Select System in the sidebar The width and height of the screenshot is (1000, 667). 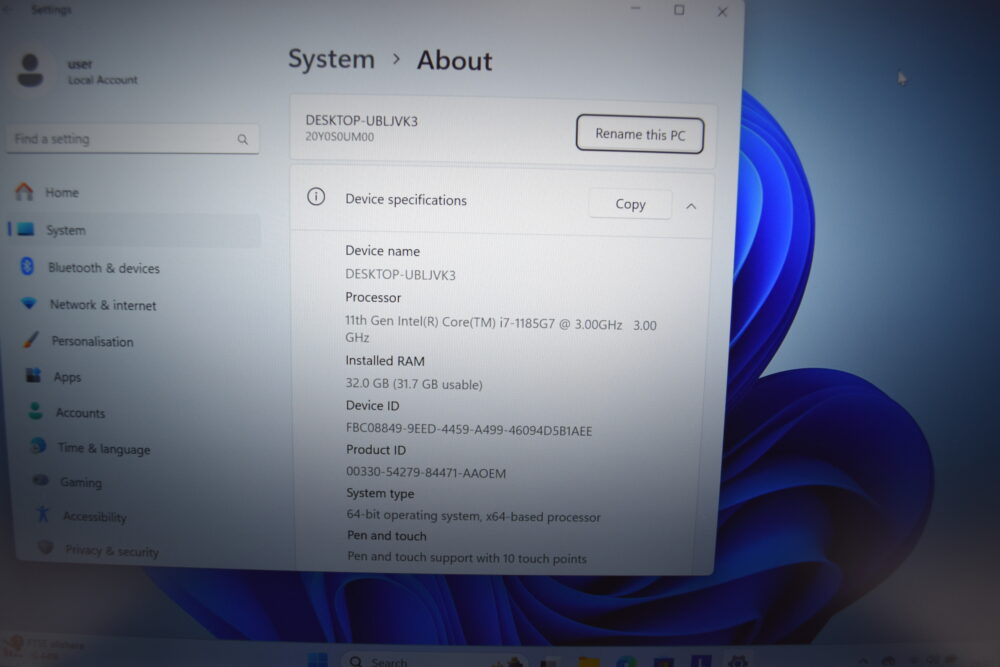[134, 230]
